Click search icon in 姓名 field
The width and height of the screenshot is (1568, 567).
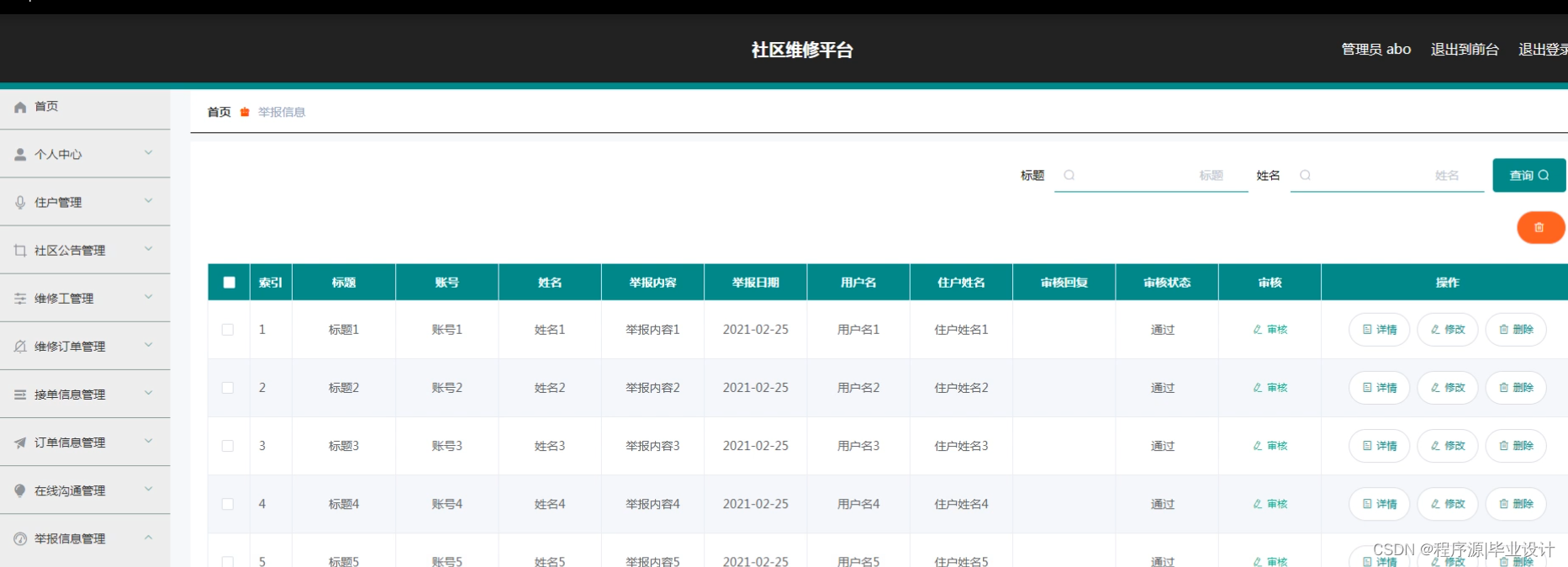click(1306, 175)
